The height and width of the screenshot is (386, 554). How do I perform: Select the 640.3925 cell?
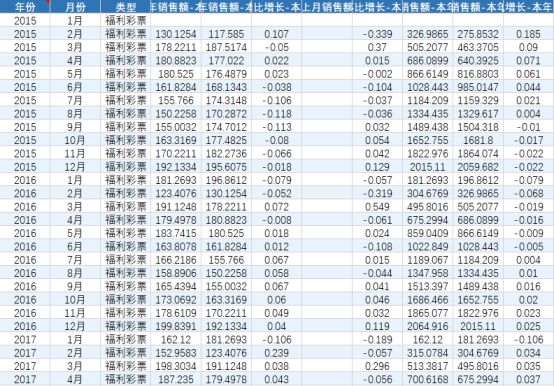coord(478,61)
